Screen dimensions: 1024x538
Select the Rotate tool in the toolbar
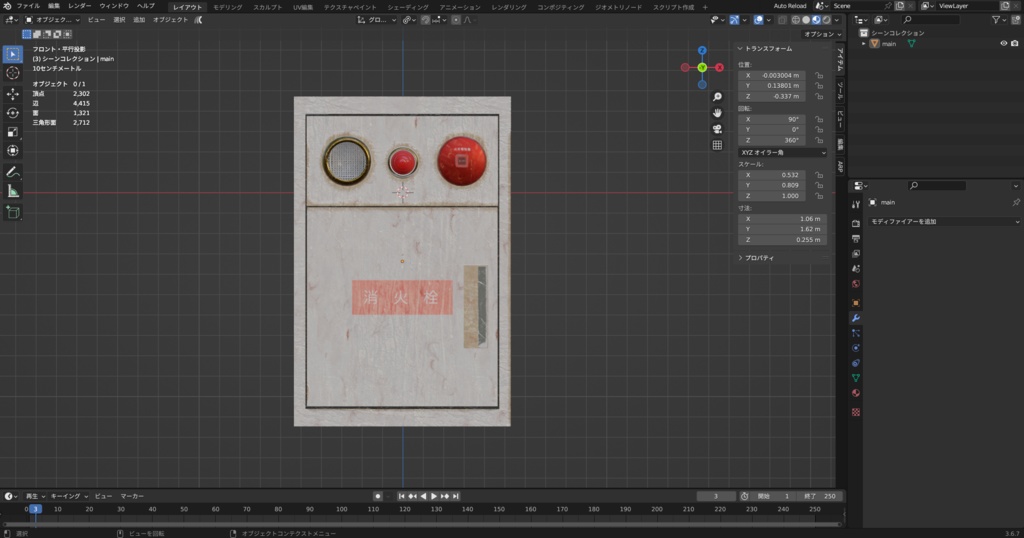tap(13, 112)
